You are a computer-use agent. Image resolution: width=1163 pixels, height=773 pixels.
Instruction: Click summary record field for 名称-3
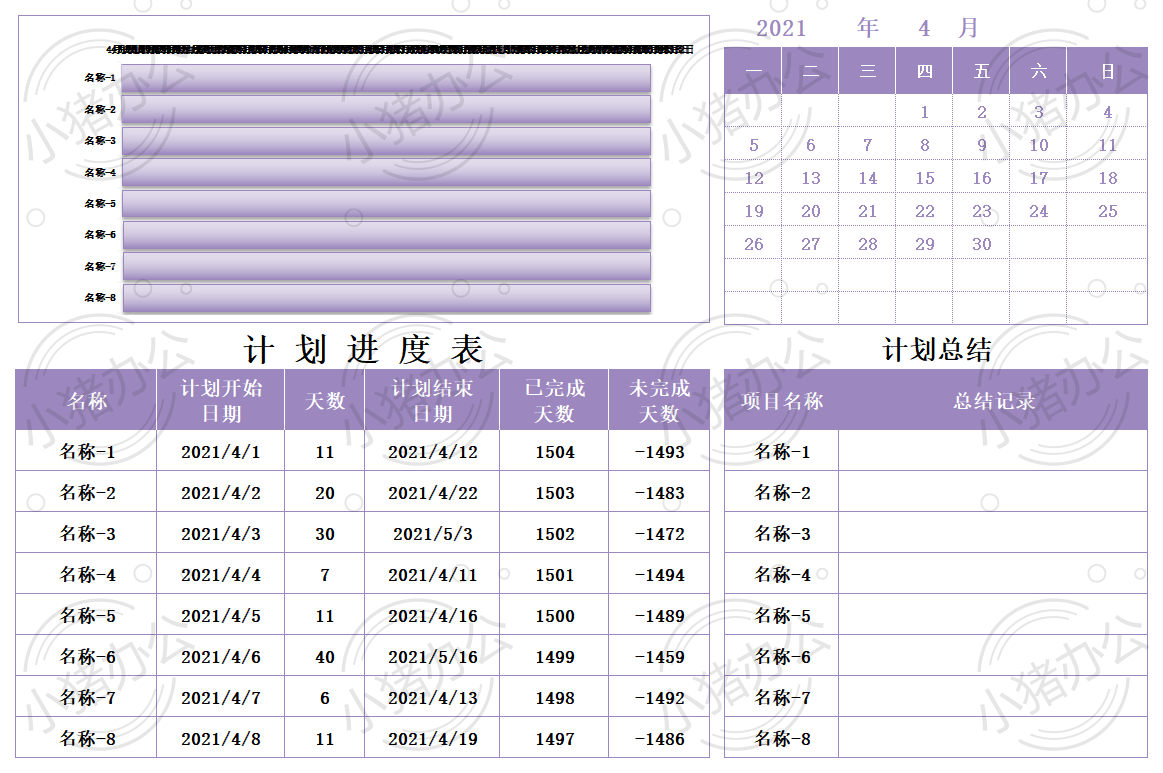click(993, 534)
